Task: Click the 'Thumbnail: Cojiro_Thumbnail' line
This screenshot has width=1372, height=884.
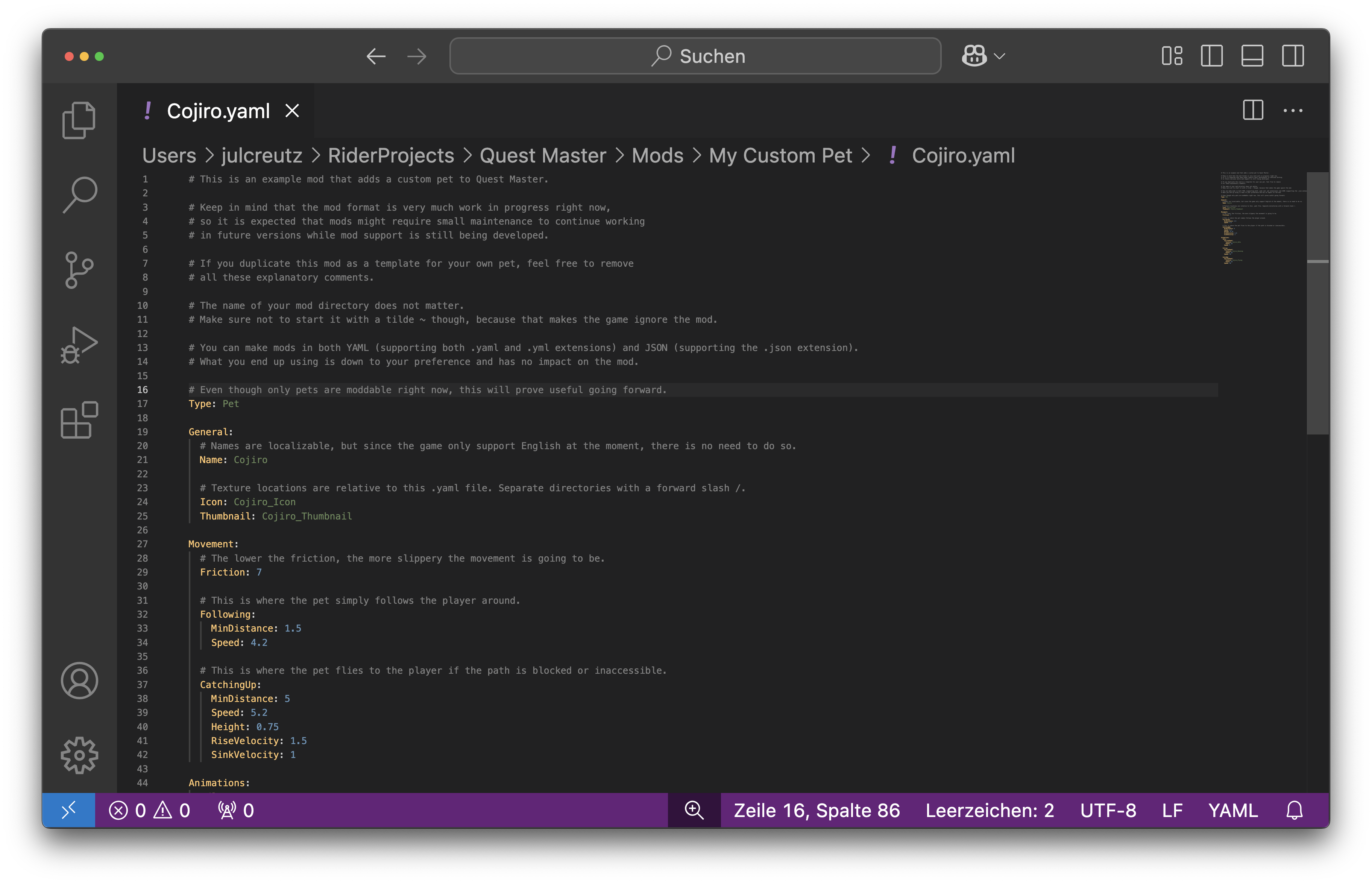Action: (x=275, y=516)
